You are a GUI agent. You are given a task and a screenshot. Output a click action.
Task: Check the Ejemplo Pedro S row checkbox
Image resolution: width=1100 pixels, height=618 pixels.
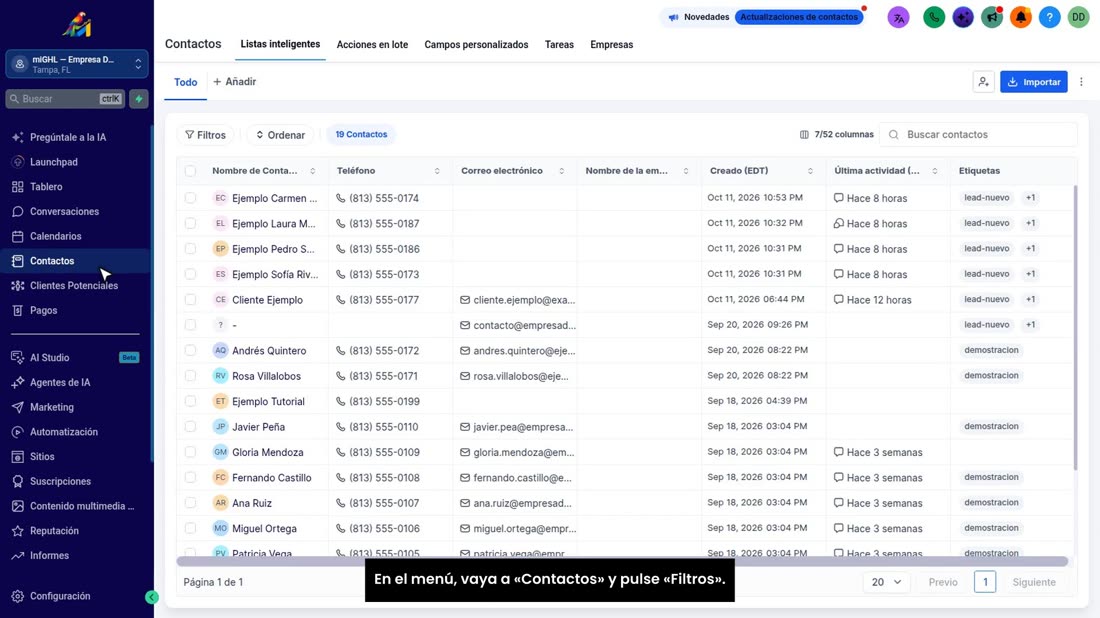point(190,248)
